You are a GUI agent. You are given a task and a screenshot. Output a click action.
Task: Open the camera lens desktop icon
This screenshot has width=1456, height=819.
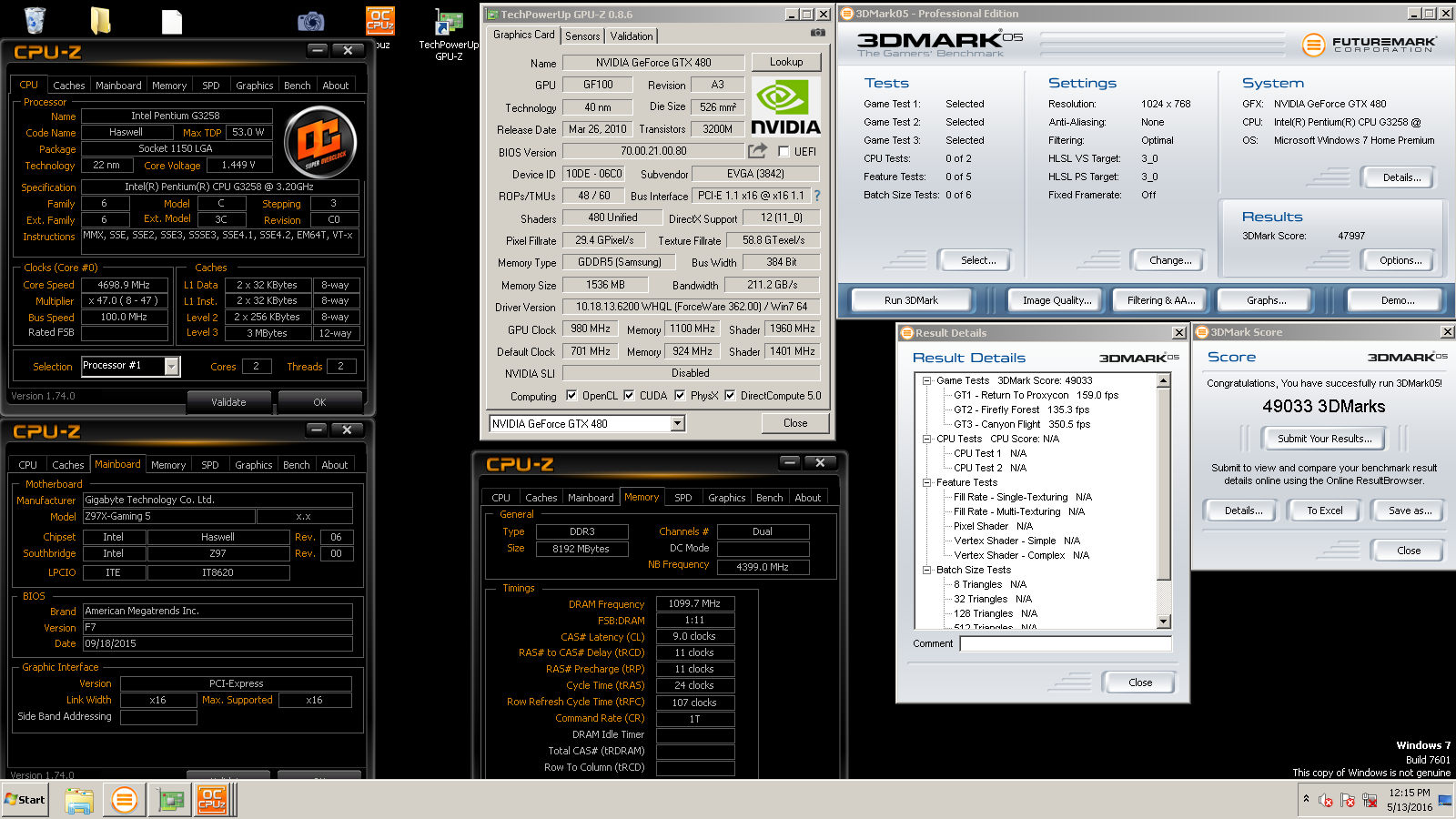[311, 21]
